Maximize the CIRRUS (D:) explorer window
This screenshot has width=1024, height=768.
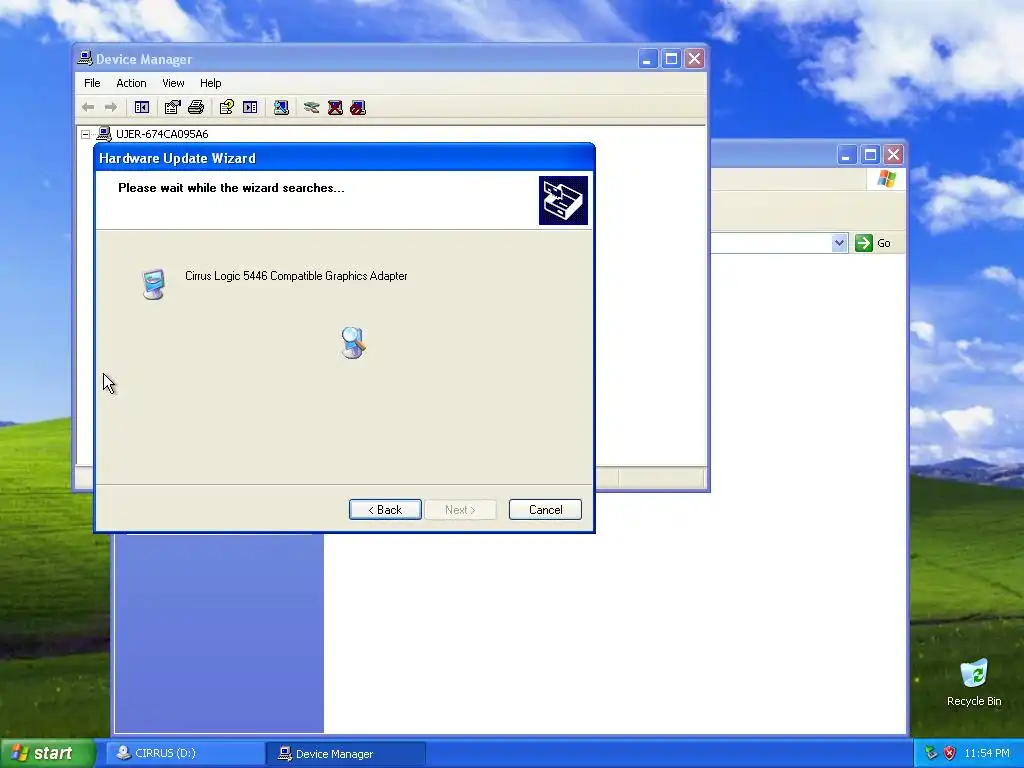pos(870,155)
